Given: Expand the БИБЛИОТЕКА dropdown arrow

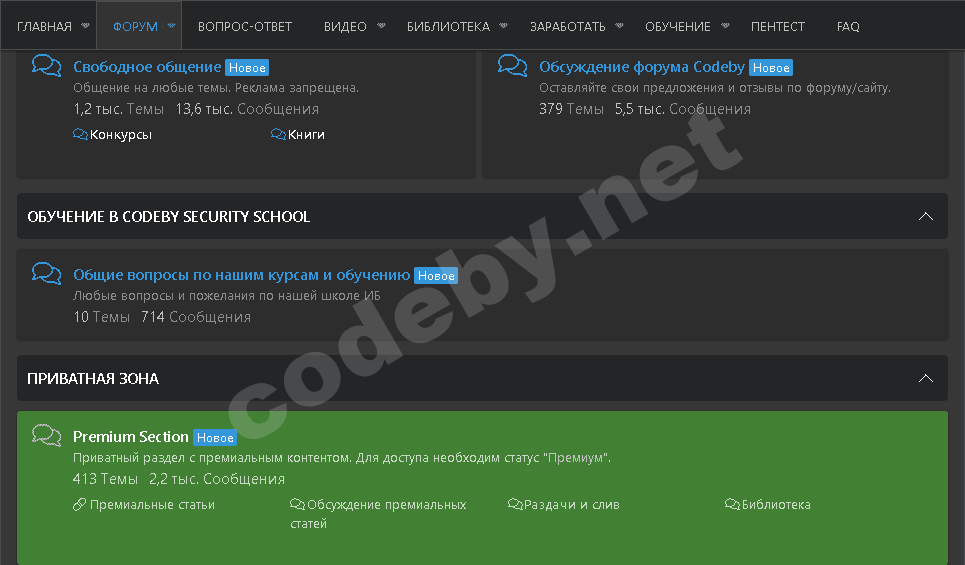Looking at the screenshot, I should click(503, 26).
